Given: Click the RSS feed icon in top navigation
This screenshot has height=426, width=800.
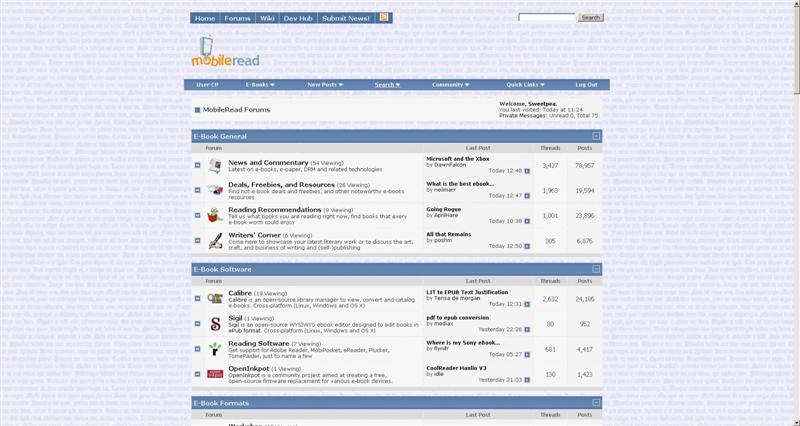Looking at the screenshot, I should coord(384,17).
